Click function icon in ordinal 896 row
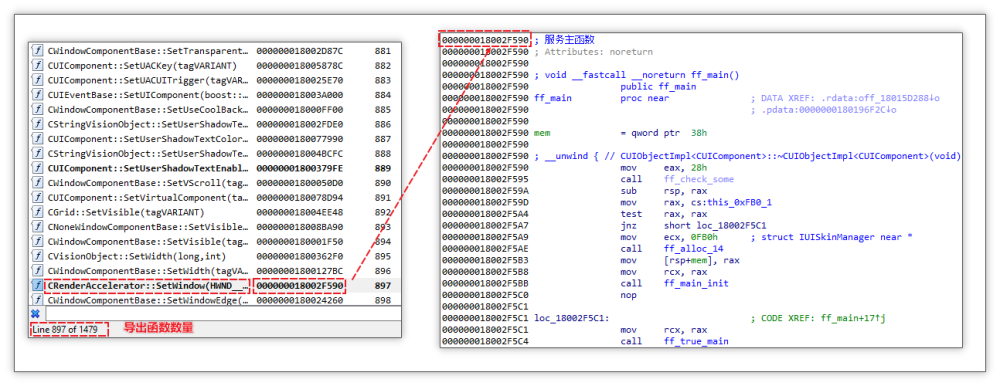The image size is (1000, 386). pos(38,271)
